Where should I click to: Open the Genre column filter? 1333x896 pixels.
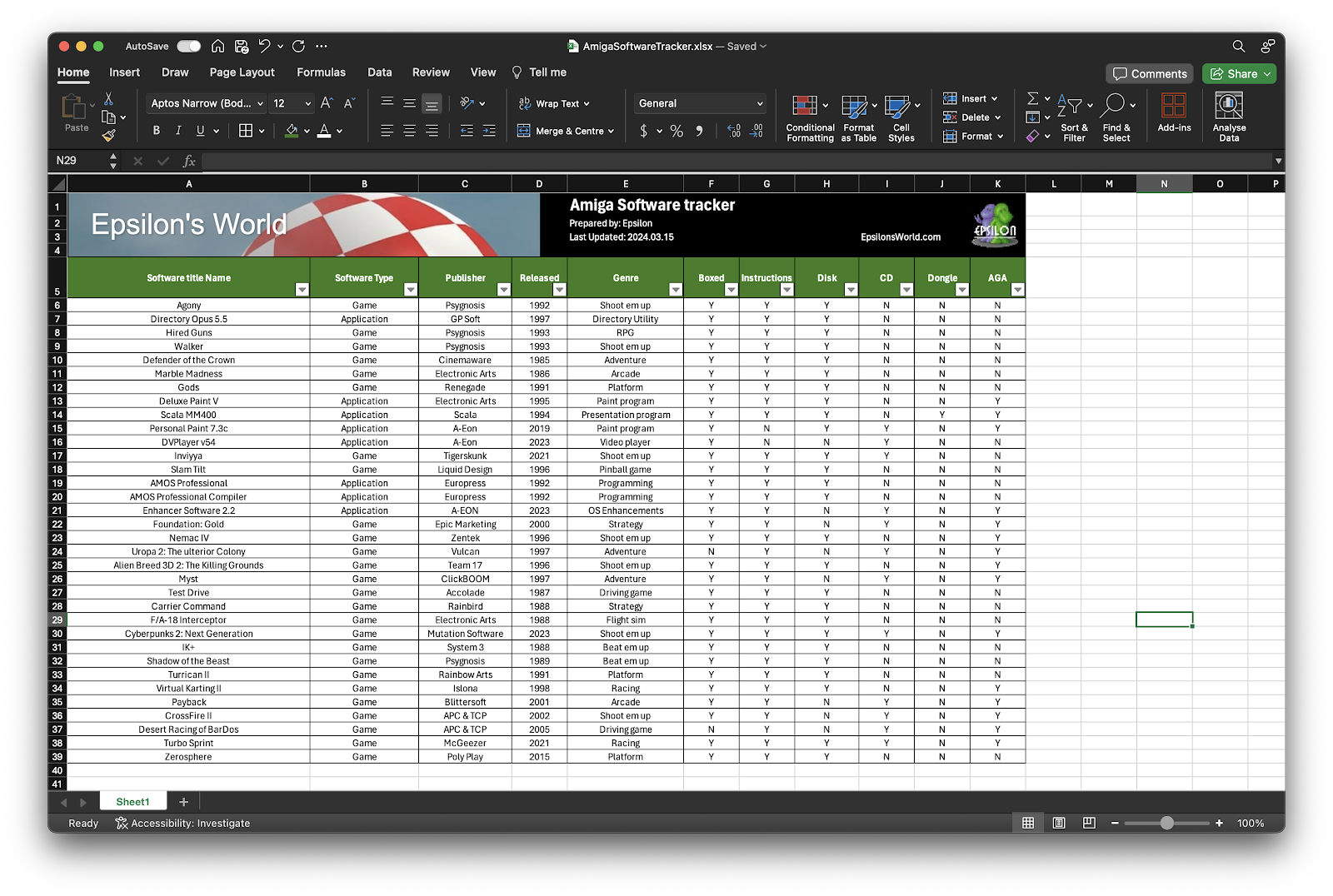pyautogui.click(x=675, y=290)
